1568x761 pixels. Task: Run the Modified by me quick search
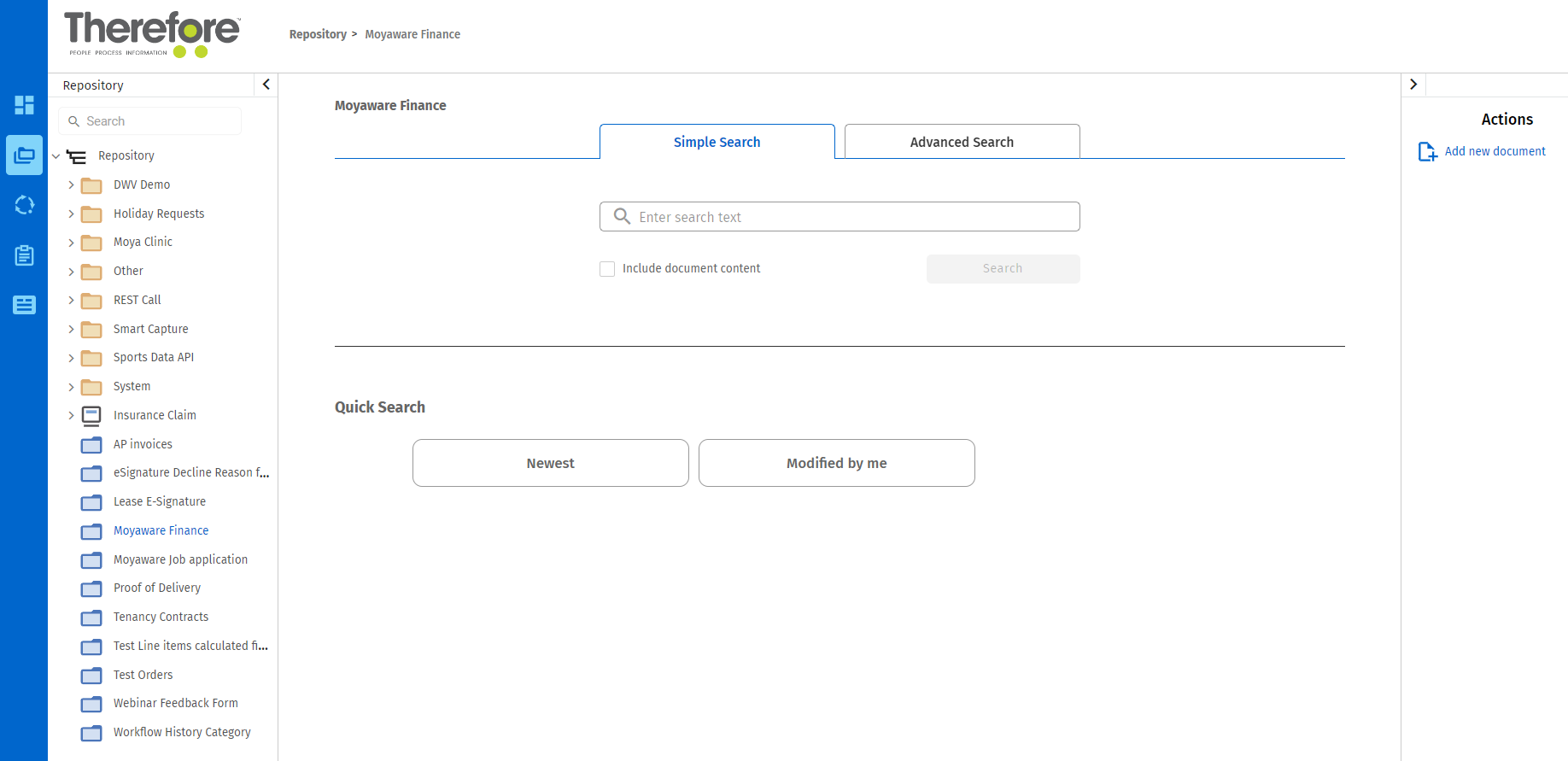[x=837, y=463]
